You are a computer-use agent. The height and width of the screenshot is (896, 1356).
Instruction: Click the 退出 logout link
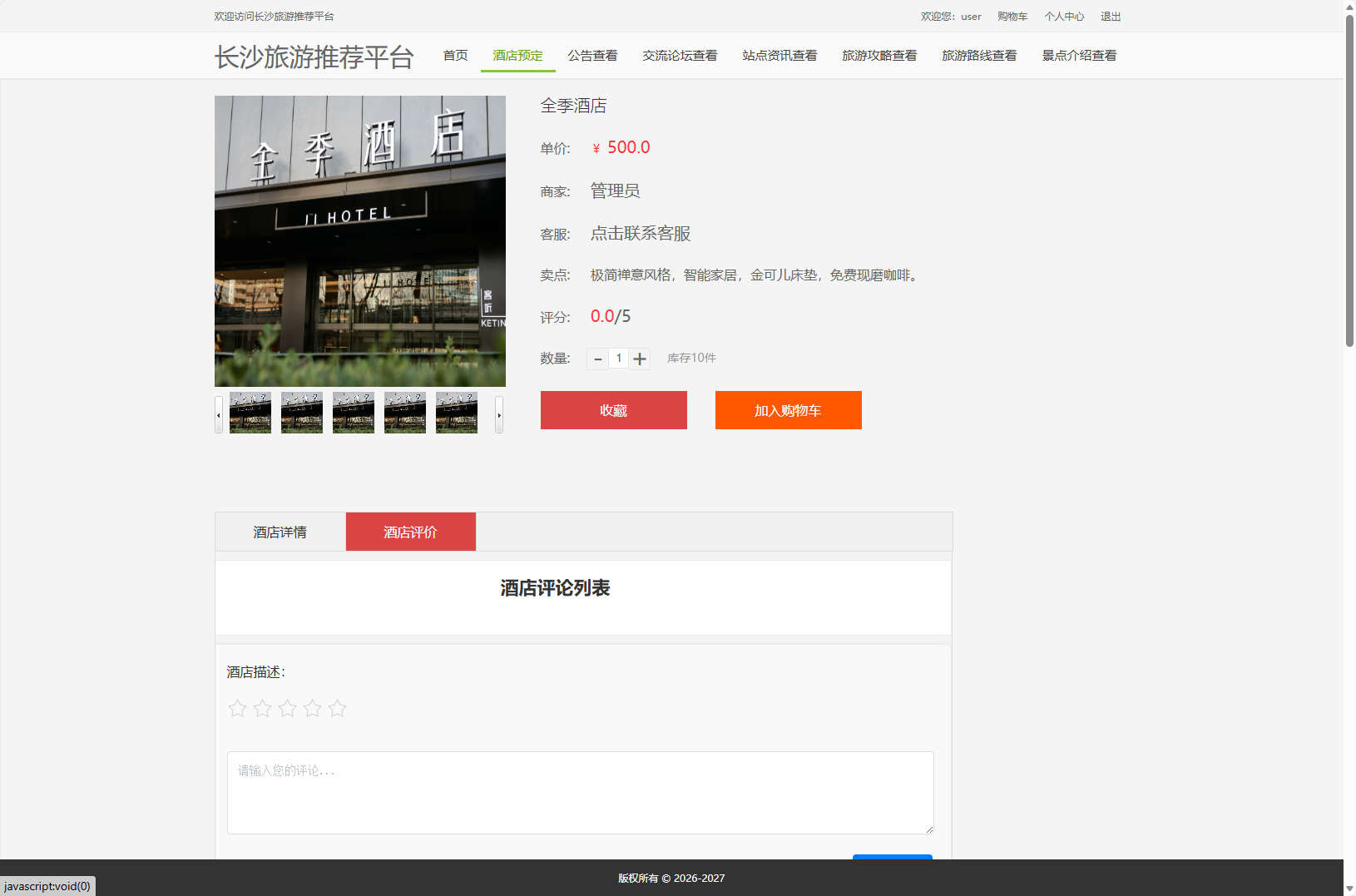click(x=1111, y=16)
